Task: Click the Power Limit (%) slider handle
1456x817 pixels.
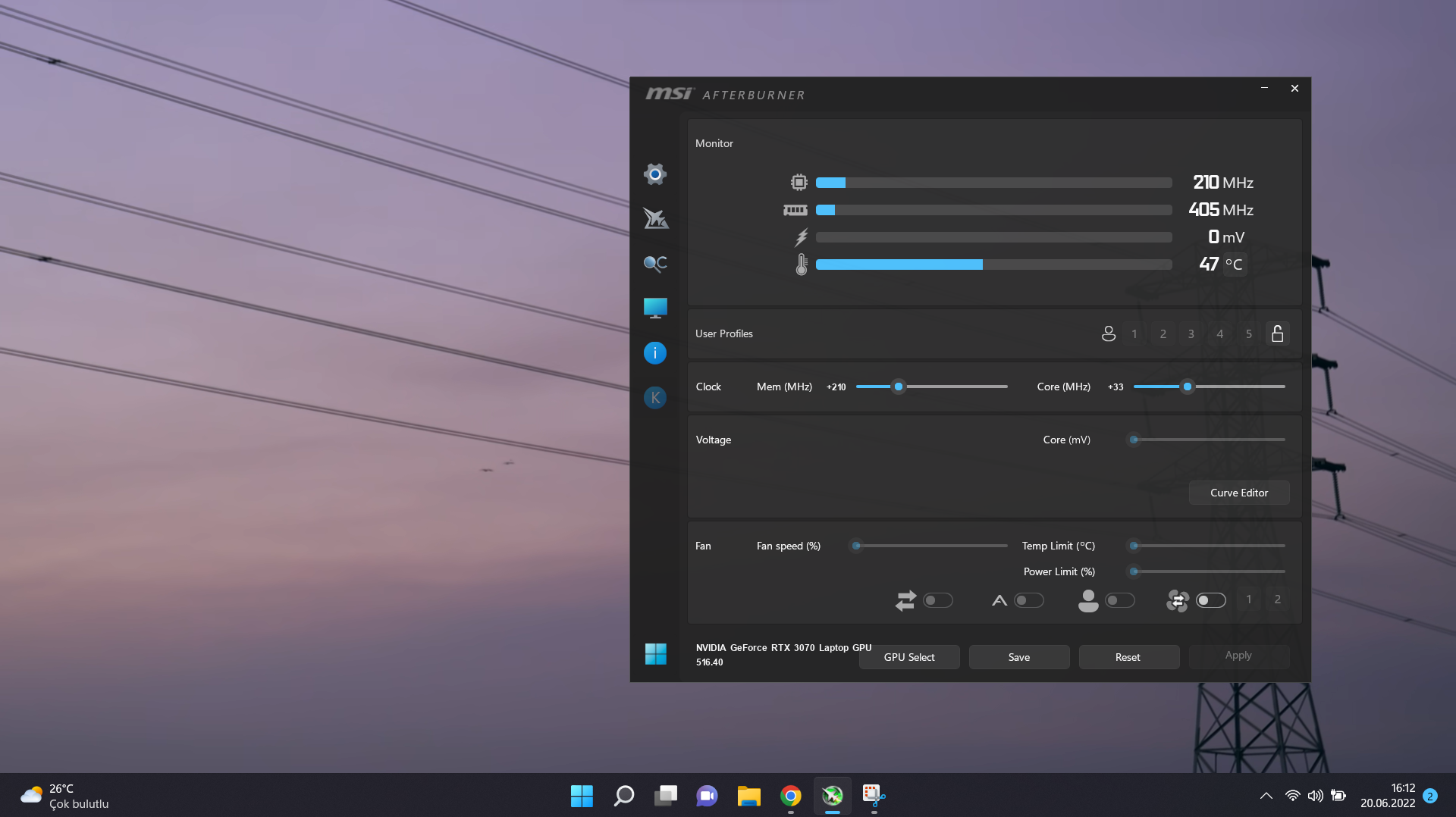Action: 1134,571
